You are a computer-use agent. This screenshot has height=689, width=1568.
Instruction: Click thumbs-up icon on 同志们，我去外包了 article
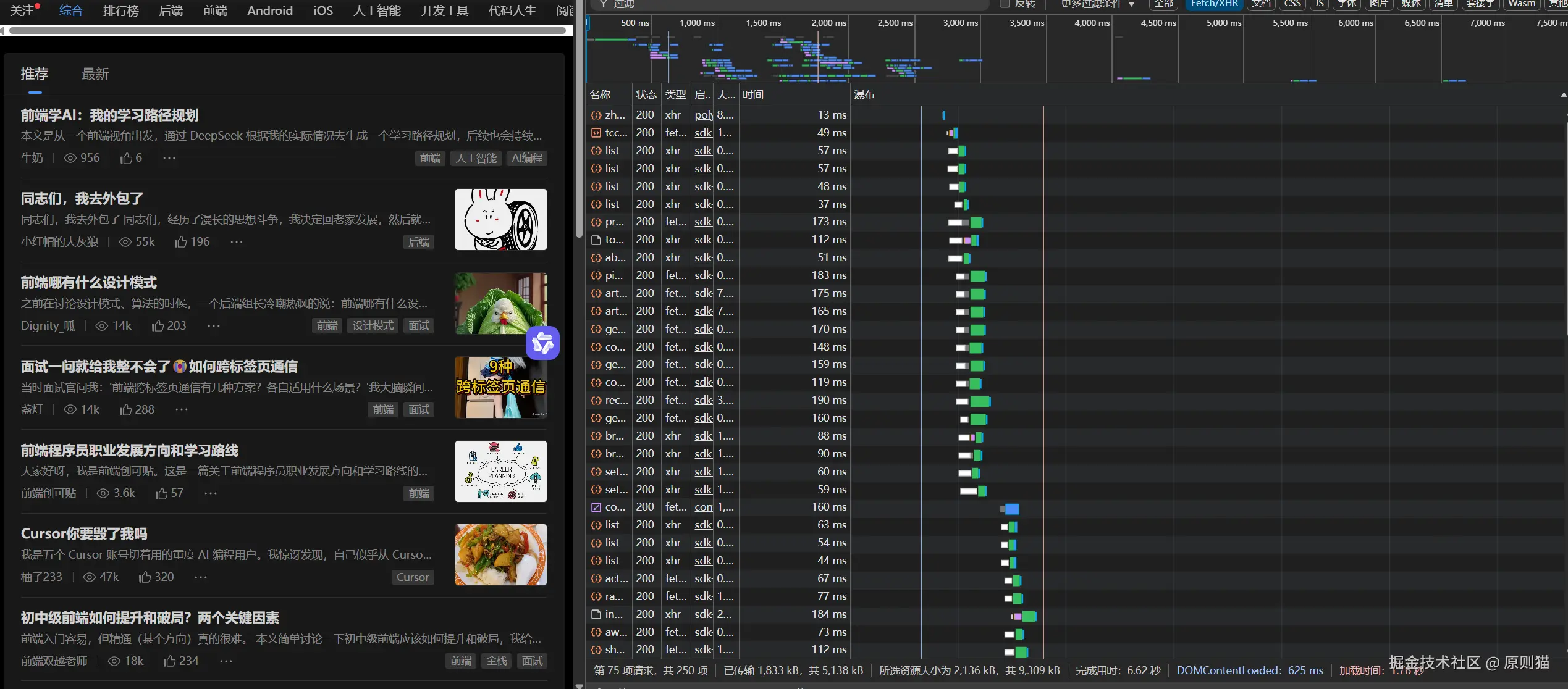[x=180, y=242]
